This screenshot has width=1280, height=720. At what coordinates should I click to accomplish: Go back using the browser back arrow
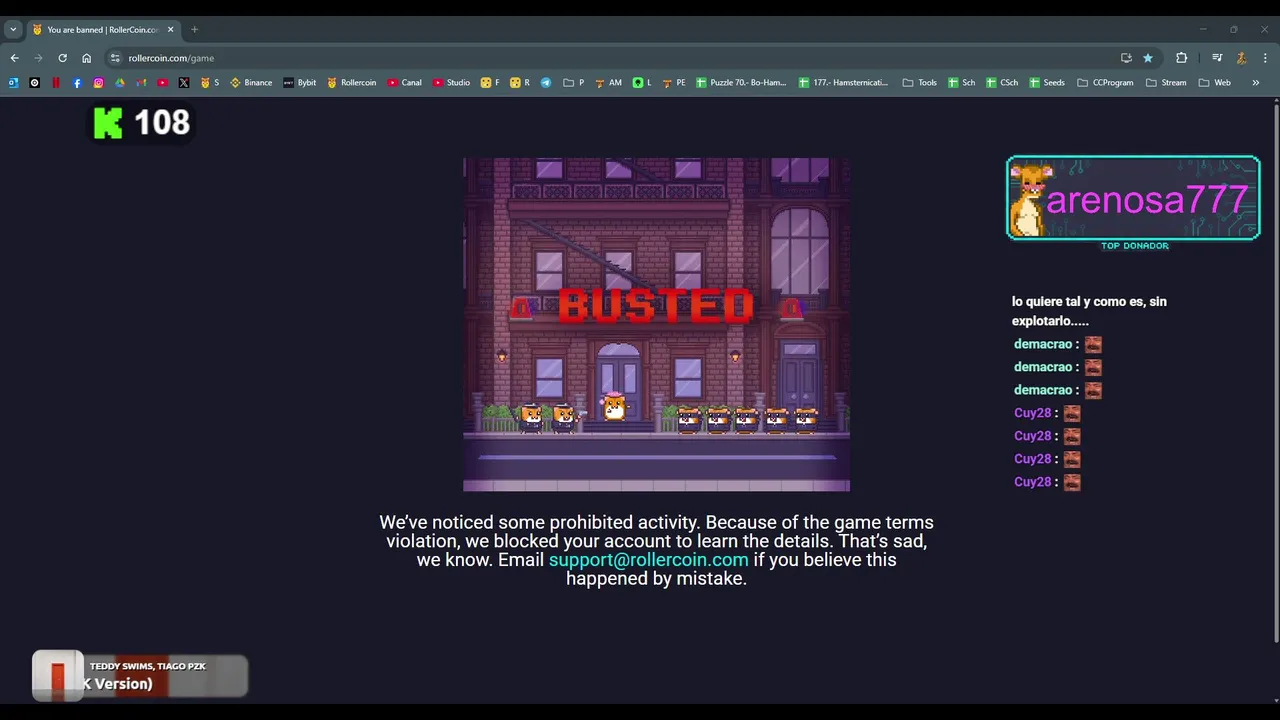pyautogui.click(x=14, y=58)
